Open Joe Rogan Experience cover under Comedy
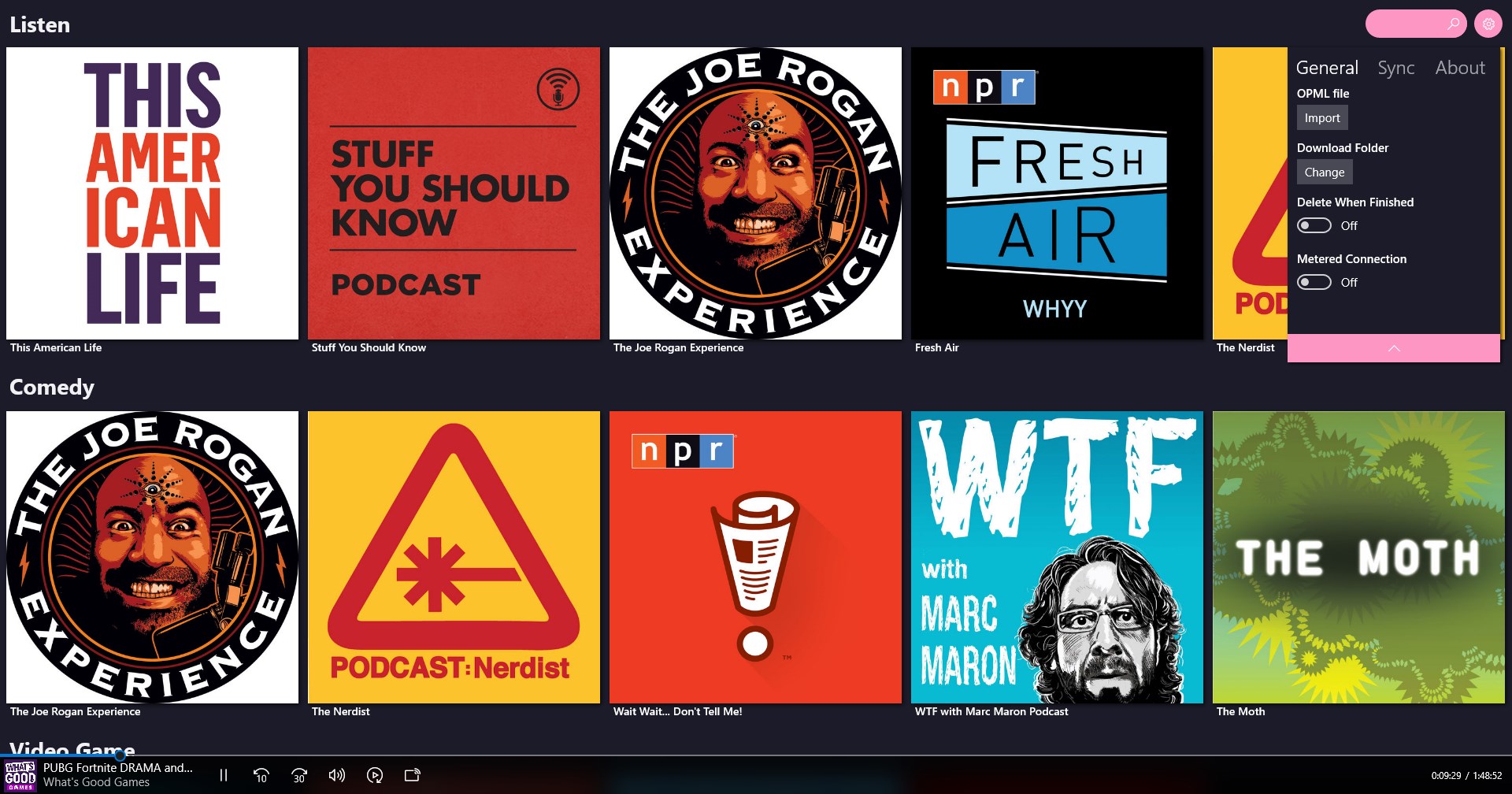The image size is (1512, 794). click(x=152, y=557)
